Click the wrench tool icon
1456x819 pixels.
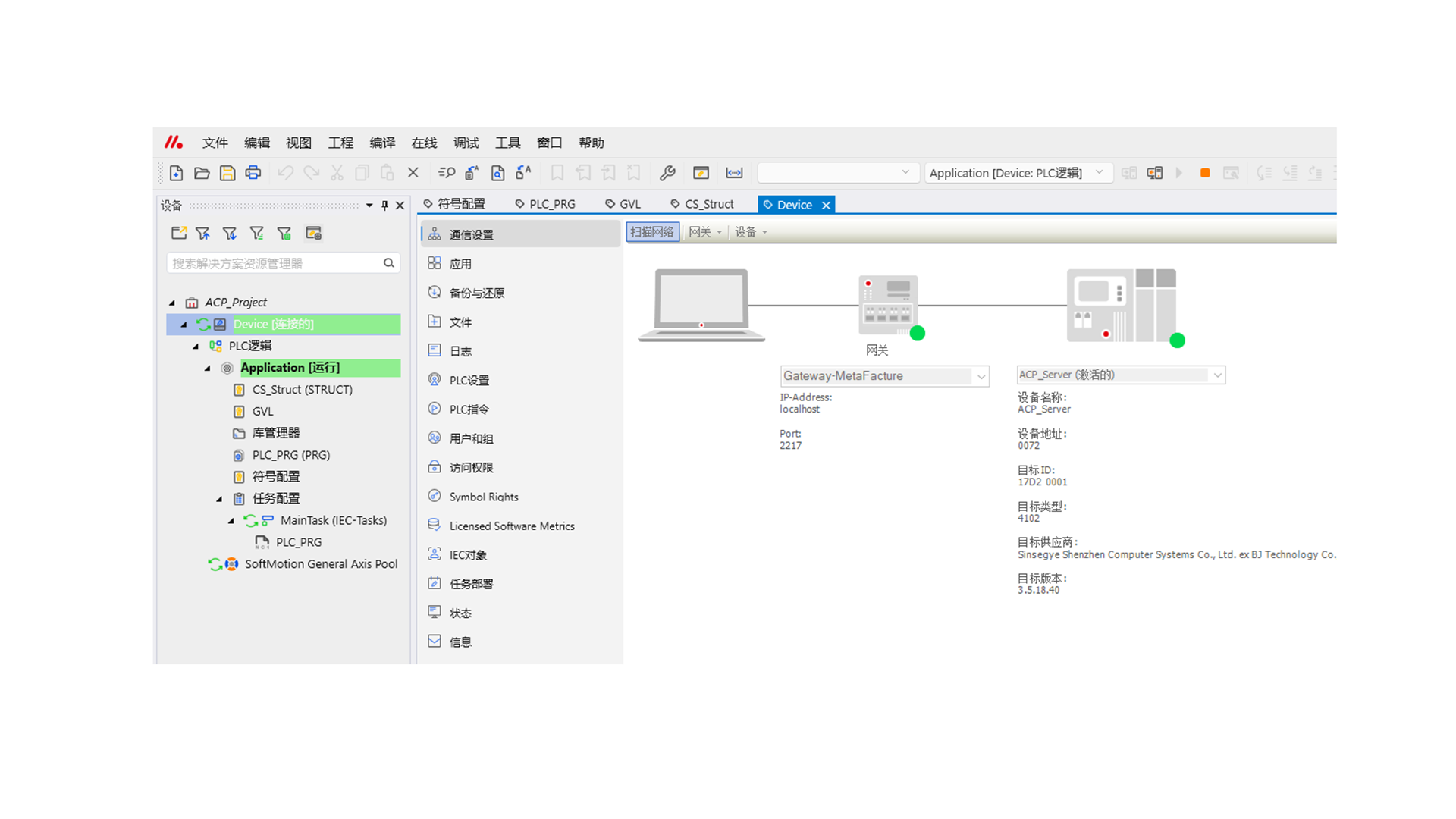pyautogui.click(x=667, y=173)
